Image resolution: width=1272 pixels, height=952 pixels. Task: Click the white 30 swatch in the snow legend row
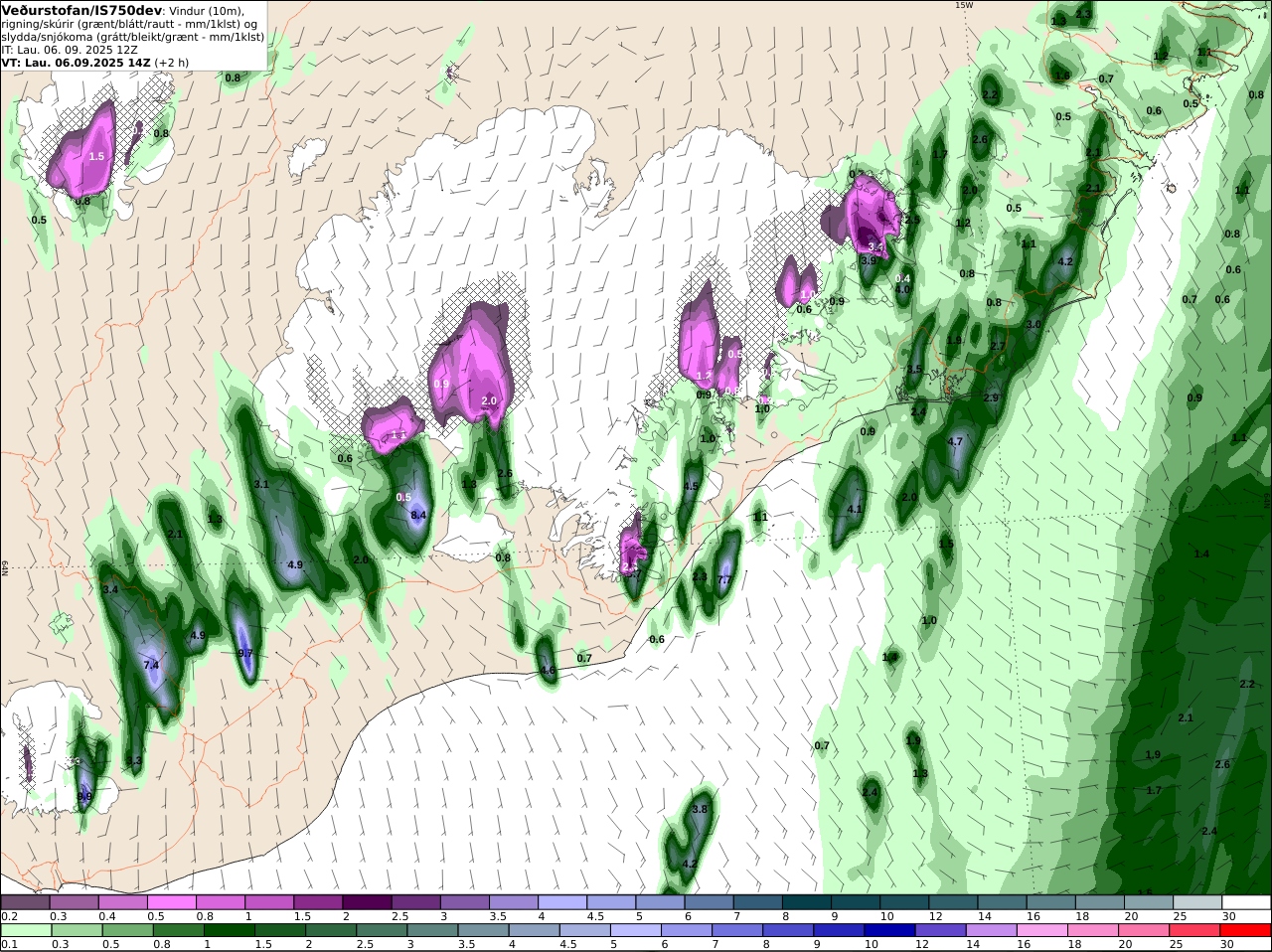pos(1246,902)
